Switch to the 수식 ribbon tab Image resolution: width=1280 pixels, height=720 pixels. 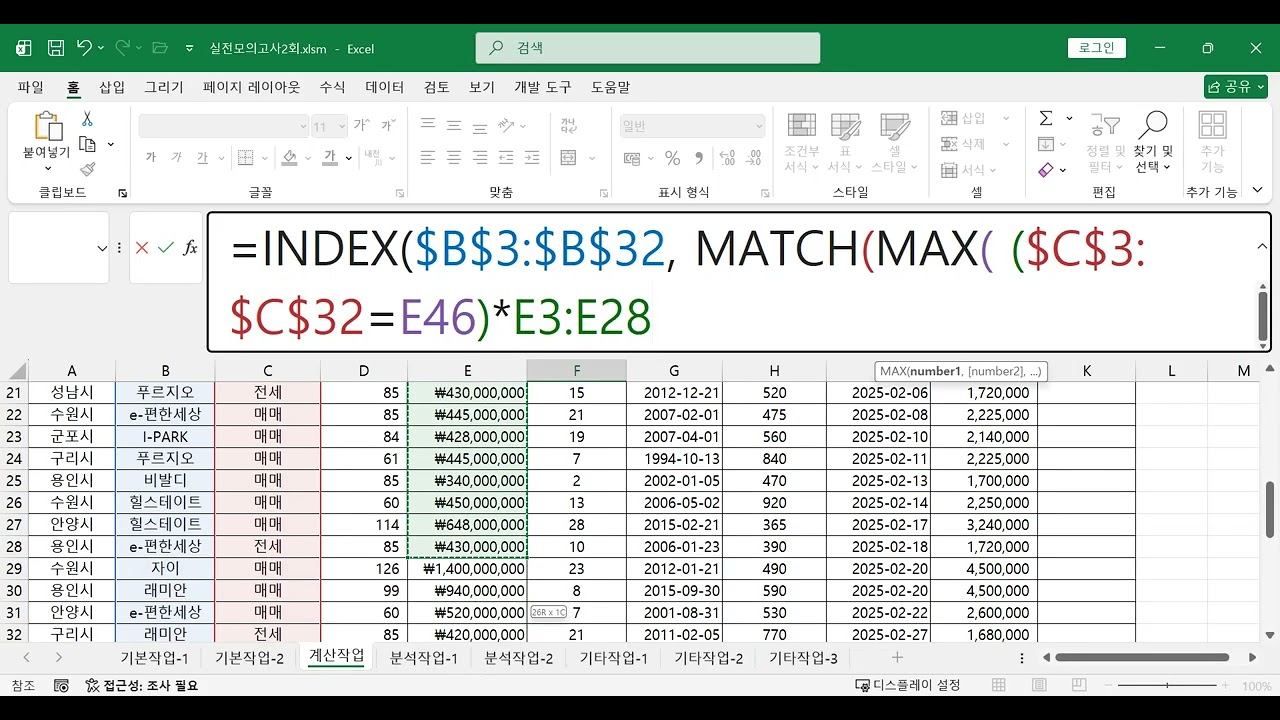point(332,87)
